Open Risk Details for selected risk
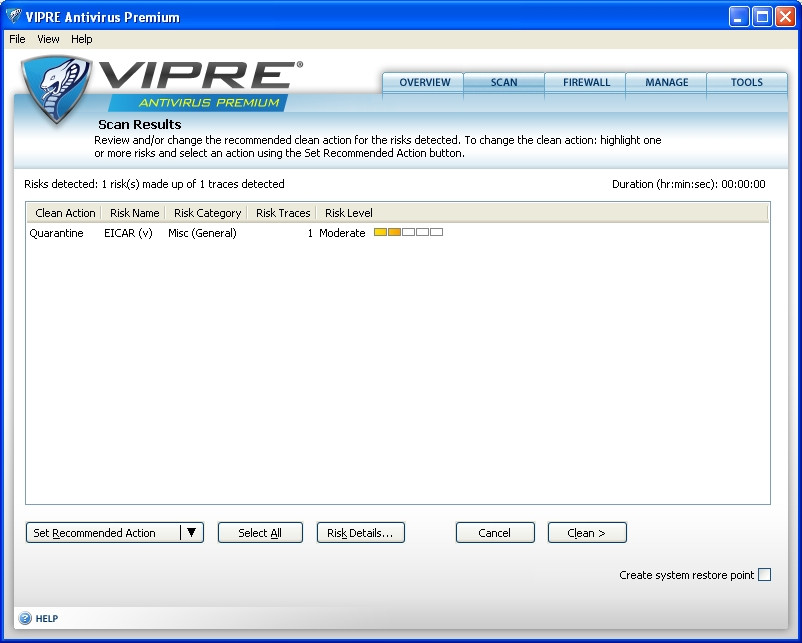 pos(361,533)
